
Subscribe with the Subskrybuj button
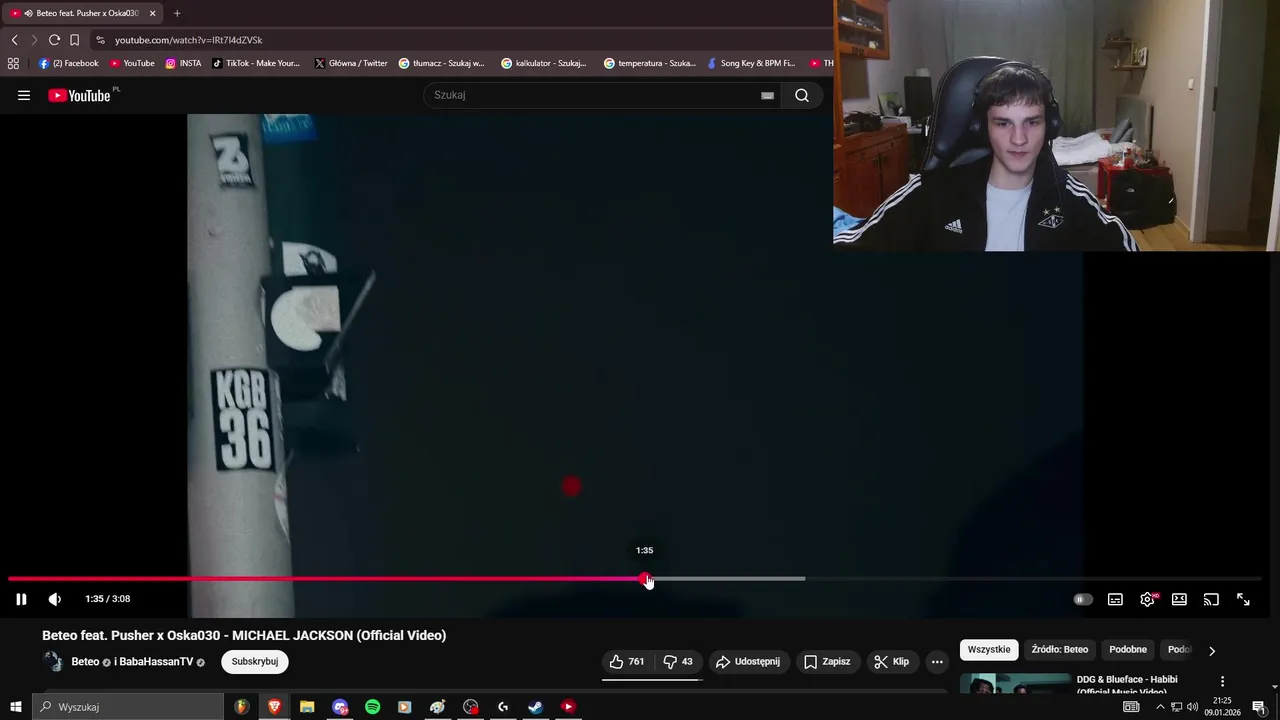255,661
